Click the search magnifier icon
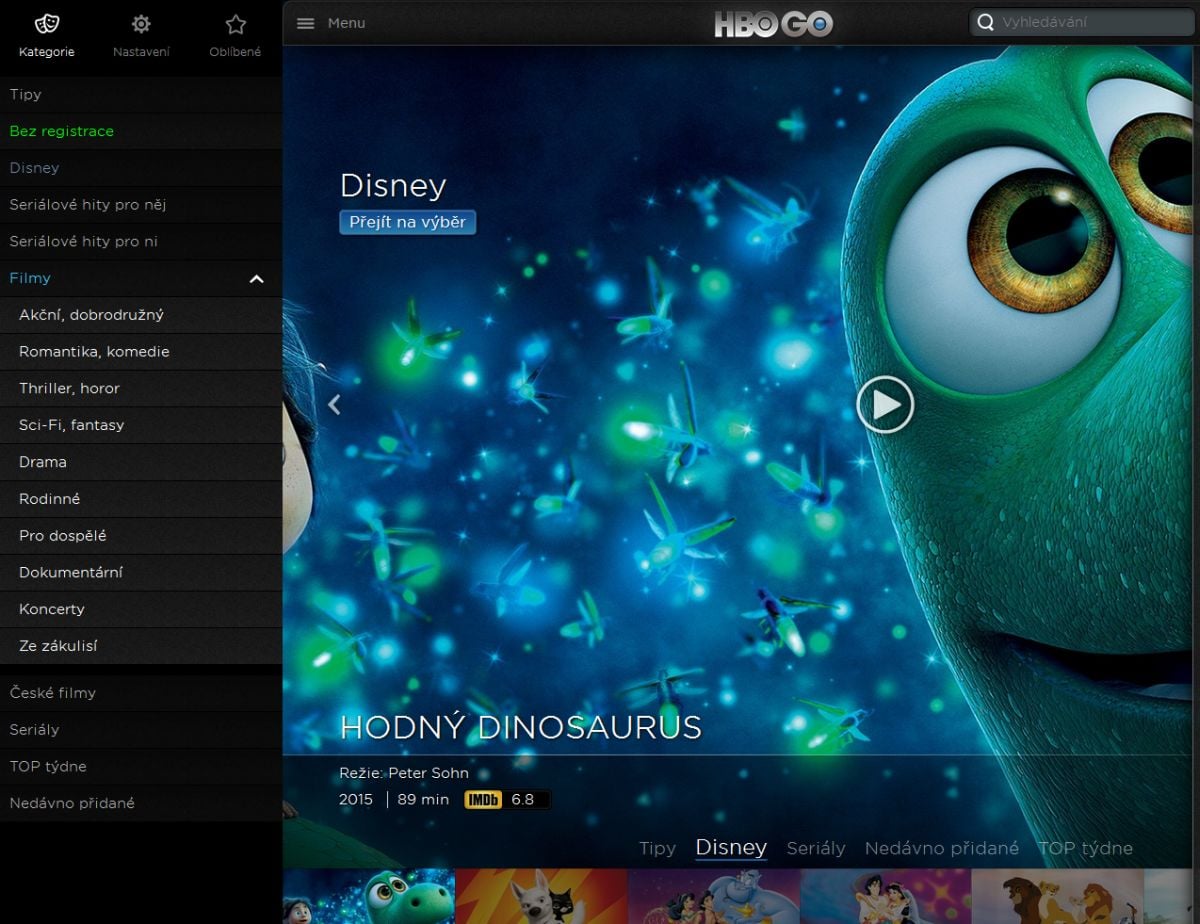1200x924 pixels. [985, 23]
